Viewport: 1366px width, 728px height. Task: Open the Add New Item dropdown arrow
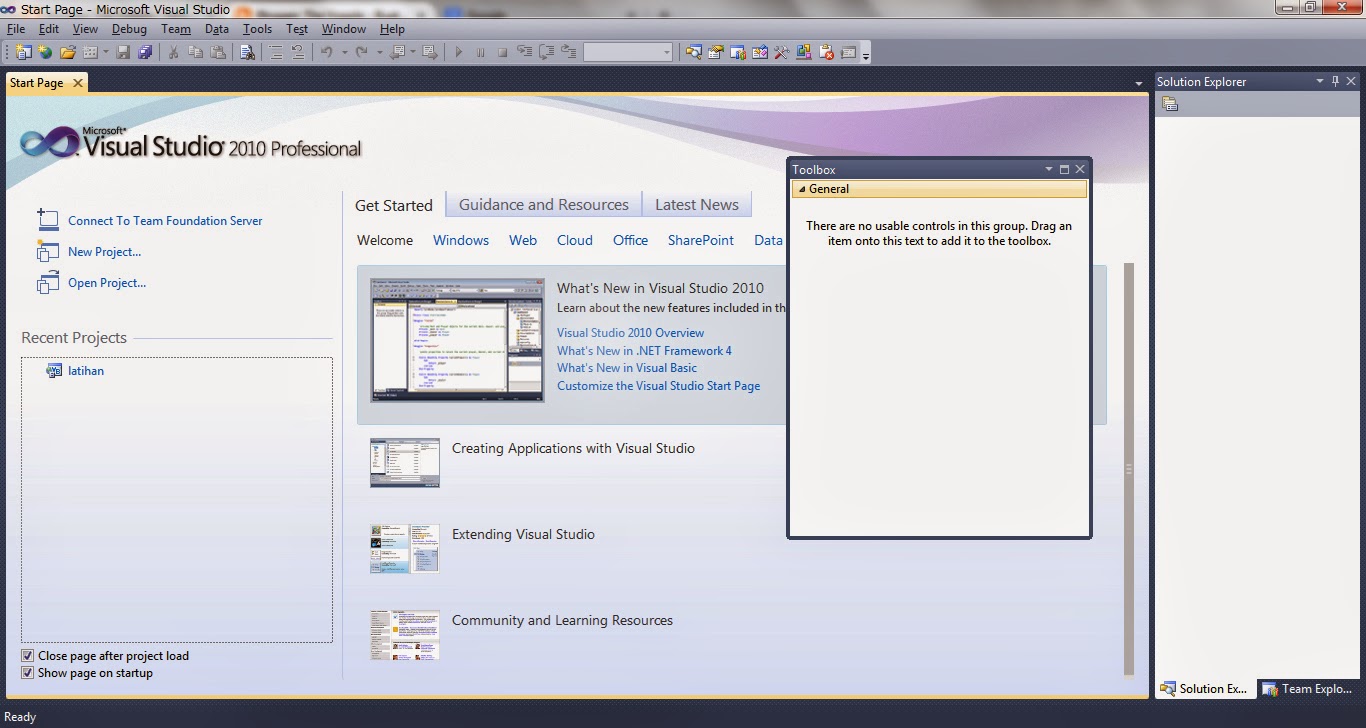(104, 52)
